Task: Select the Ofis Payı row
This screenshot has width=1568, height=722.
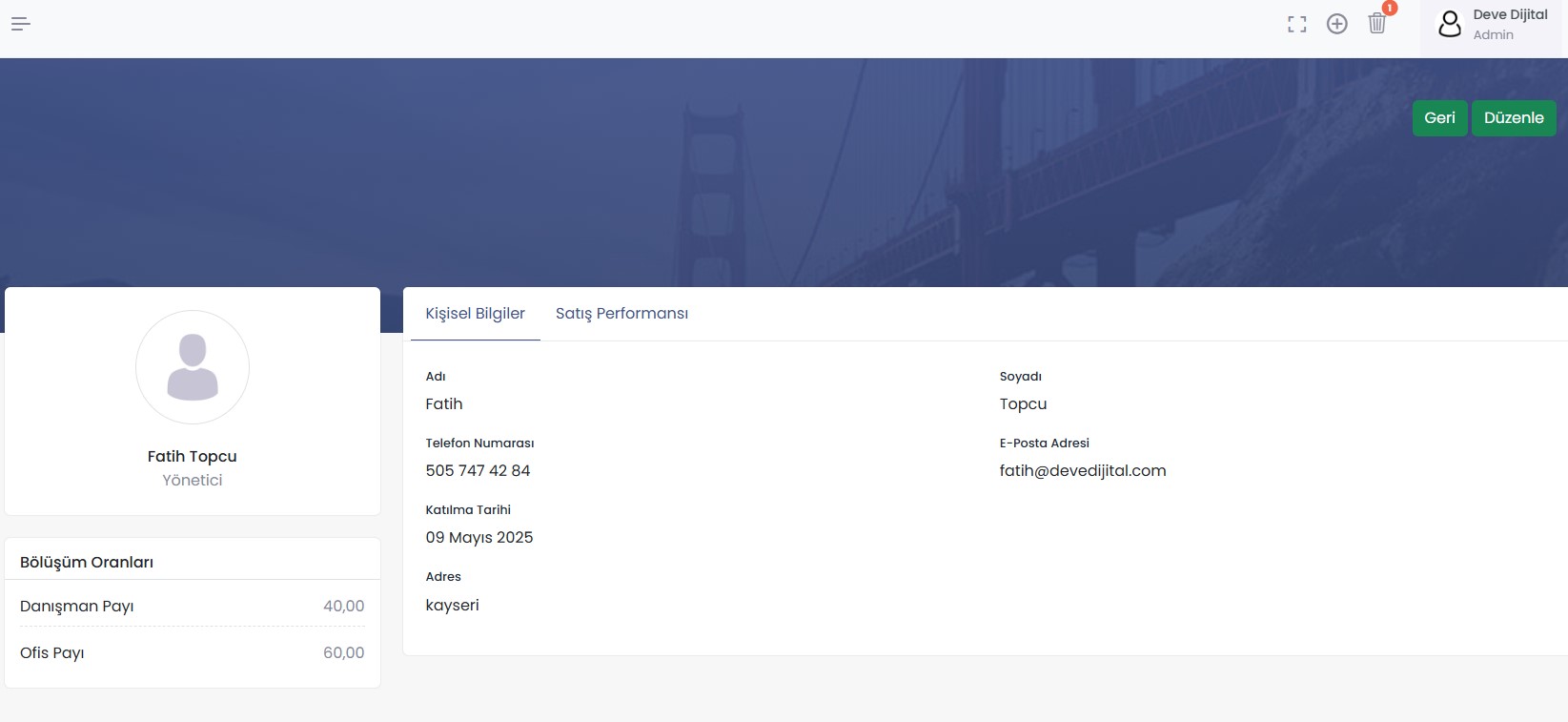Action: pos(192,653)
